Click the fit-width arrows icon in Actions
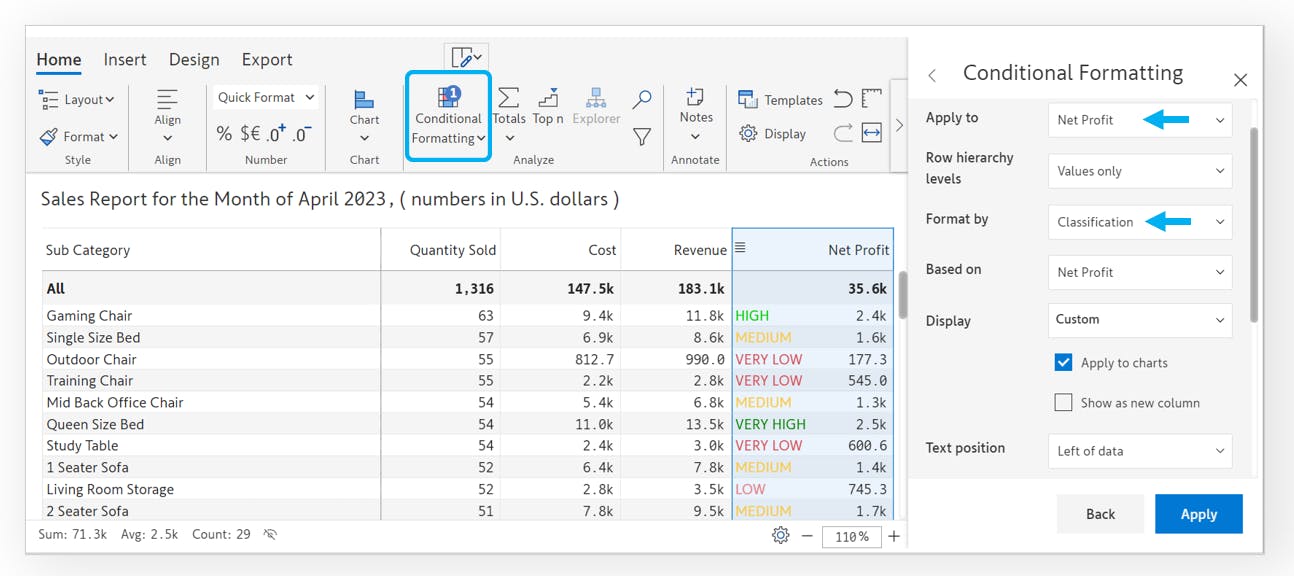 872,132
